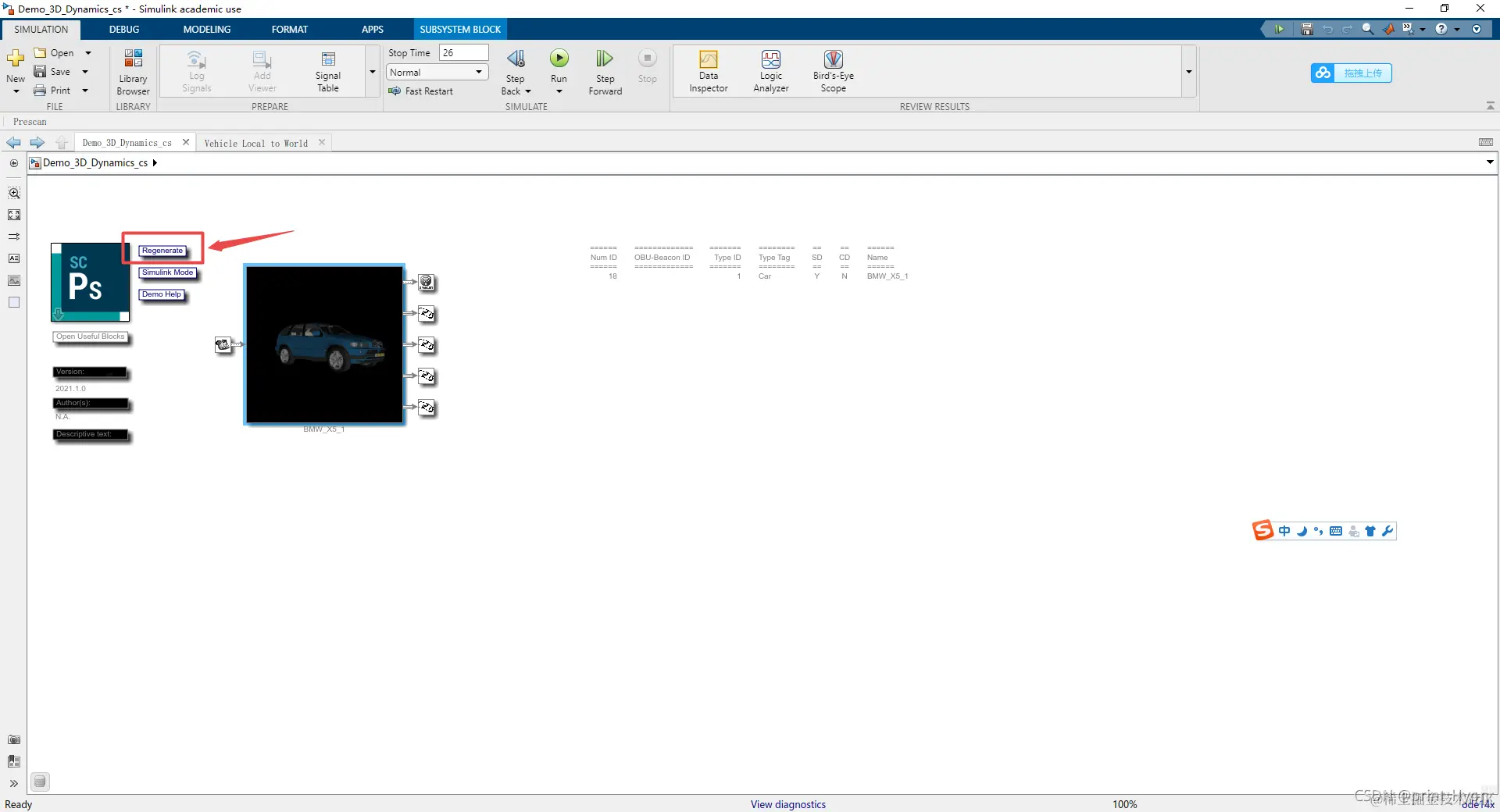Open the Help dropdown arrow
1500x812 pixels.
pyautogui.click(x=1457, y=30)
